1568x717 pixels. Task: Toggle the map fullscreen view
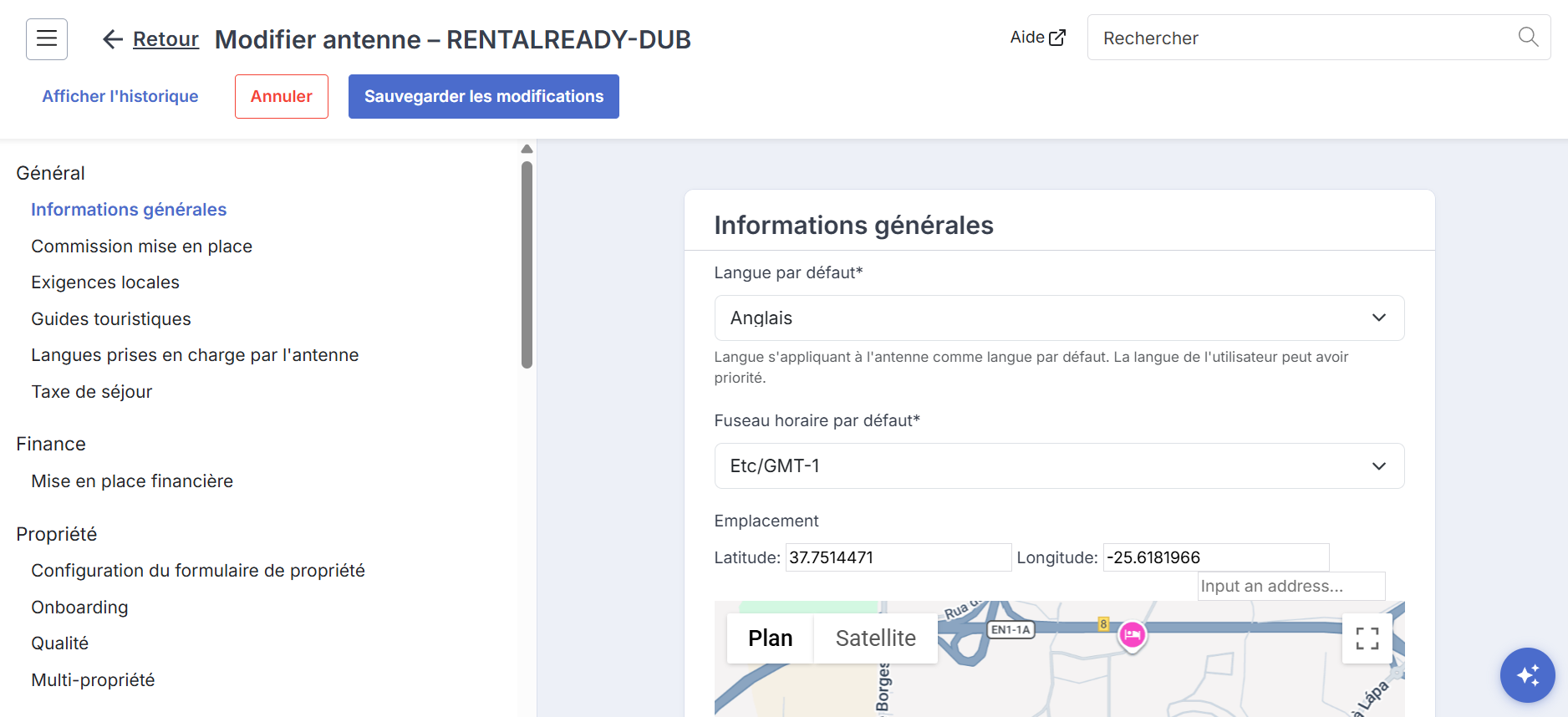click(1367, 638)
